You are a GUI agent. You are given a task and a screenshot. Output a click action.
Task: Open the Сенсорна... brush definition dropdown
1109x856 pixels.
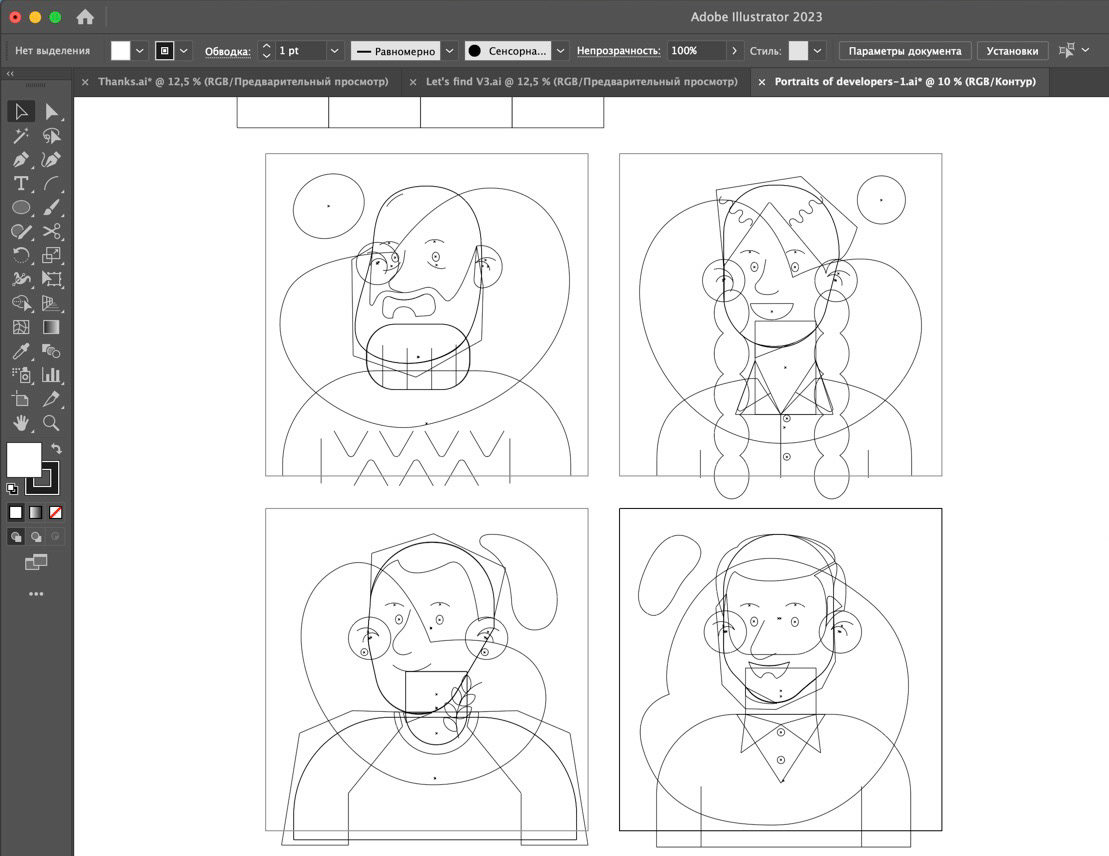click(x=560, y=50)
